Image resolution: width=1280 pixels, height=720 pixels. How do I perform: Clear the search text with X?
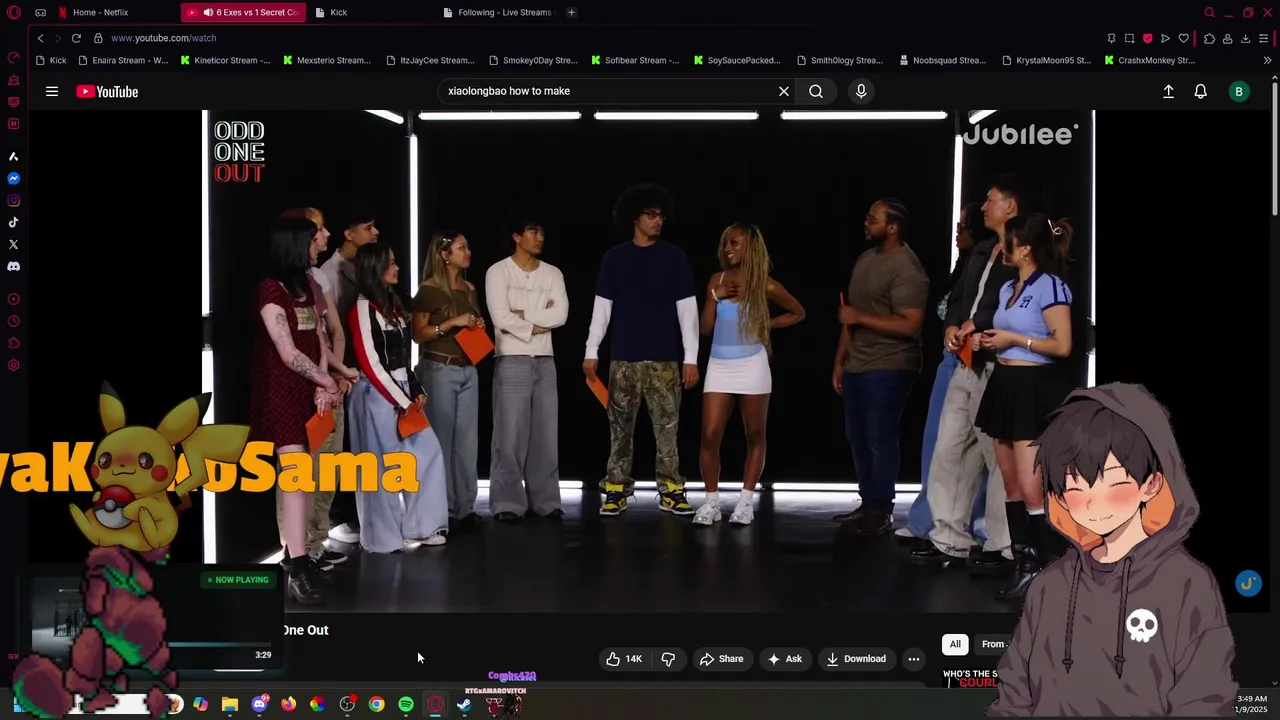(x=784, y=91)
